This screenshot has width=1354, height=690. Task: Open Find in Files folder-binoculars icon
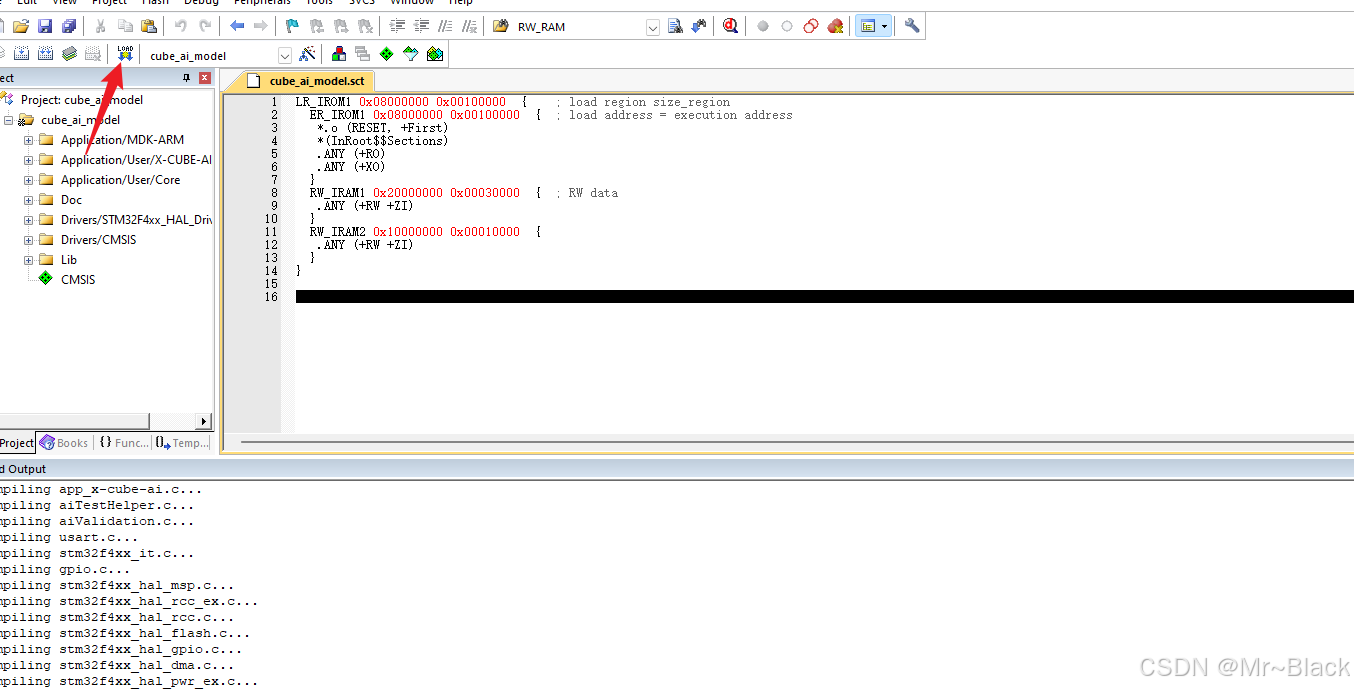coord(501,26)
